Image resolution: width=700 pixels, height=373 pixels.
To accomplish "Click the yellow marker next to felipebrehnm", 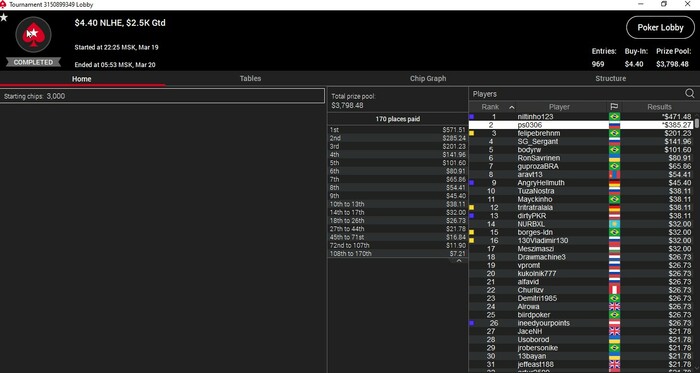I will [471, 133].
